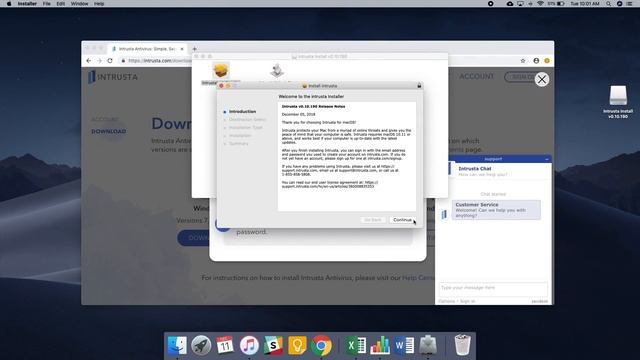This screenshot has height=360, width=640.
Task: Open Launchpad from the dock
Action: coord(201,346)
